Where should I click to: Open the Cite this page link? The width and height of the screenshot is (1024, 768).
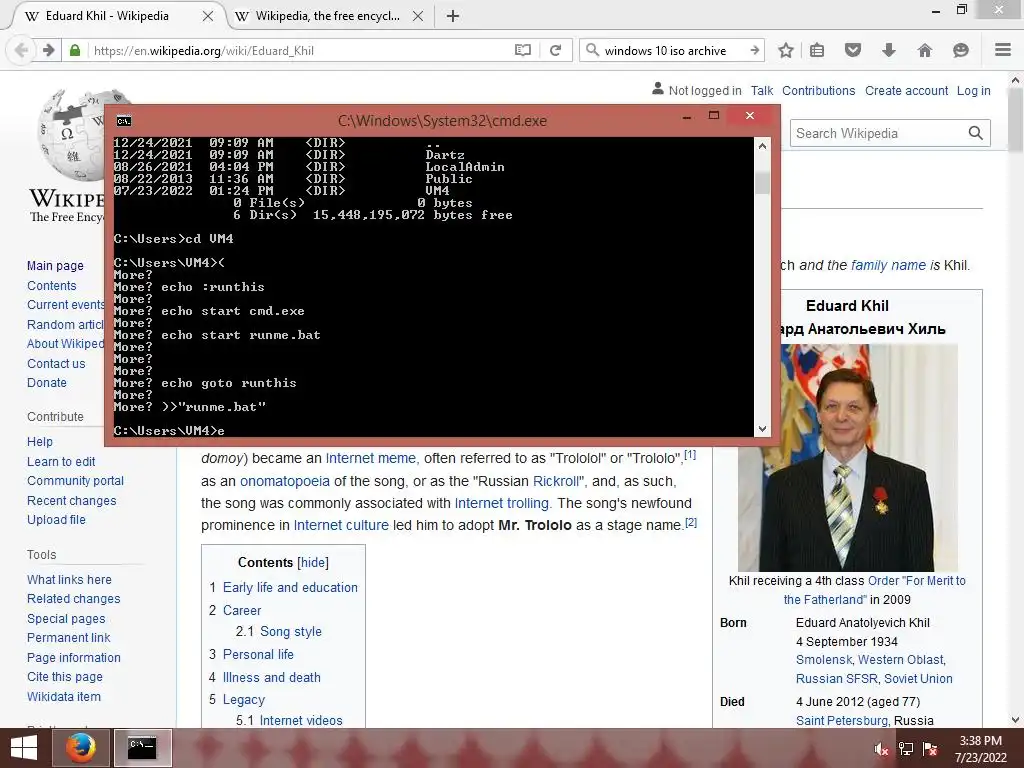coord(65,677)
